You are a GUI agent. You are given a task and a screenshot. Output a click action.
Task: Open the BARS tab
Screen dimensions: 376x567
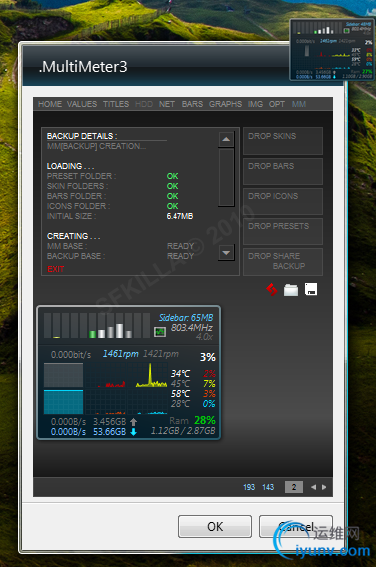pos(192,104)
